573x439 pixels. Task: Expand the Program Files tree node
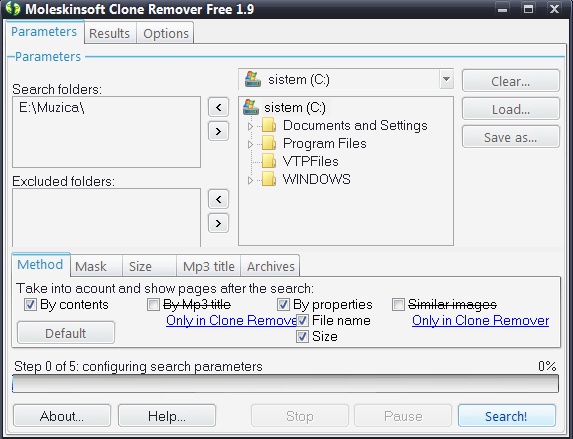(250, 144)
